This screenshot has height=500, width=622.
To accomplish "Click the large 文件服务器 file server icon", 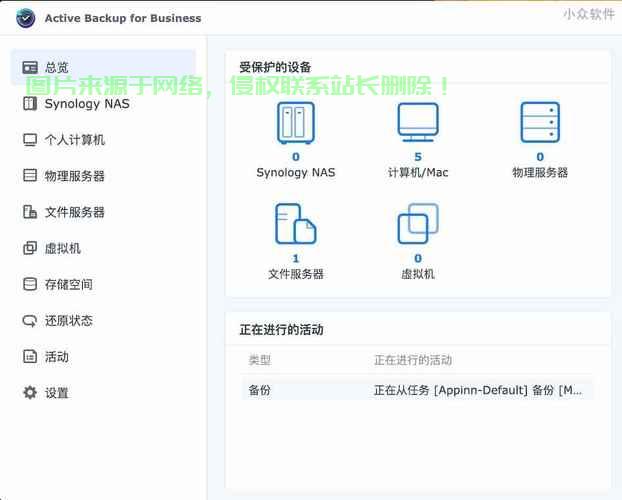I will pyautogui.click(x=296, y=224).
